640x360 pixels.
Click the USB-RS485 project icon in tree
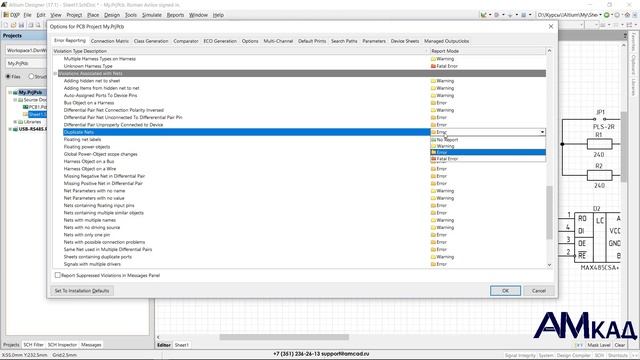click(15, 129)
